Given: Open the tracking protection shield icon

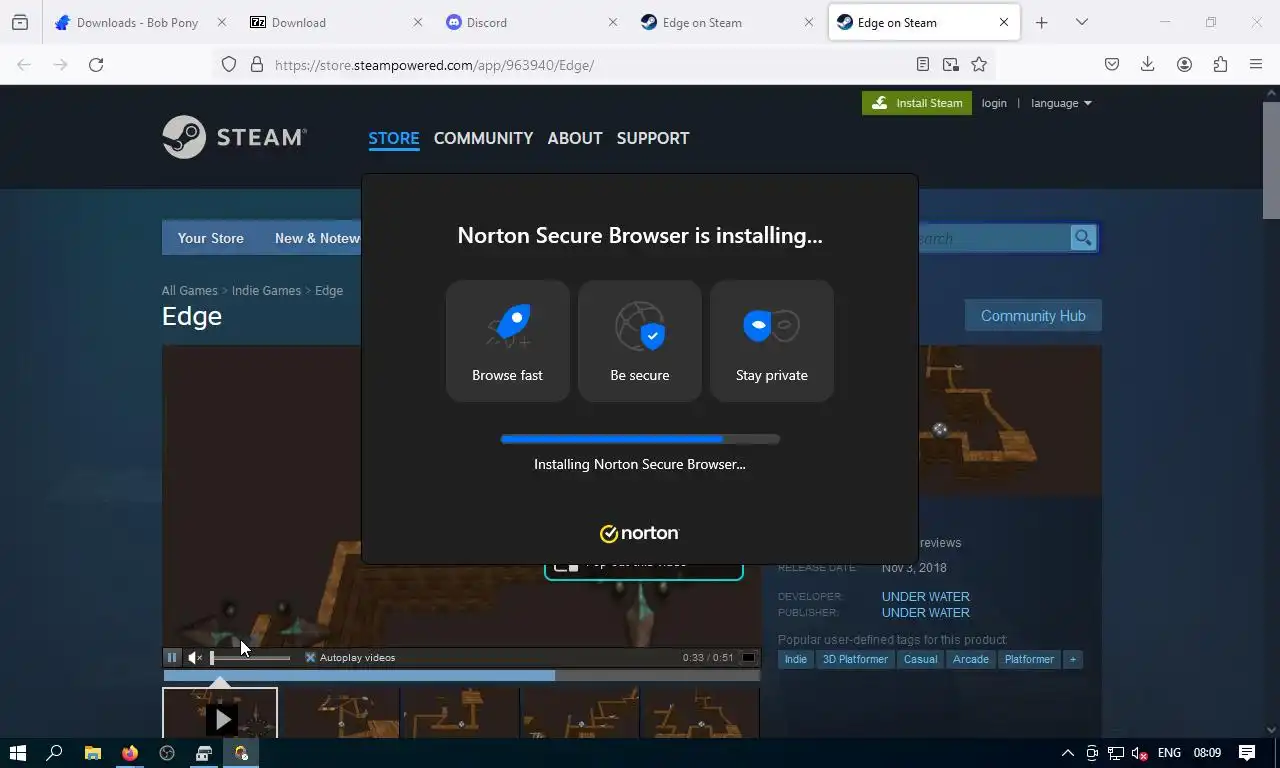Looking at the screenshot, I should pos(229,64).
